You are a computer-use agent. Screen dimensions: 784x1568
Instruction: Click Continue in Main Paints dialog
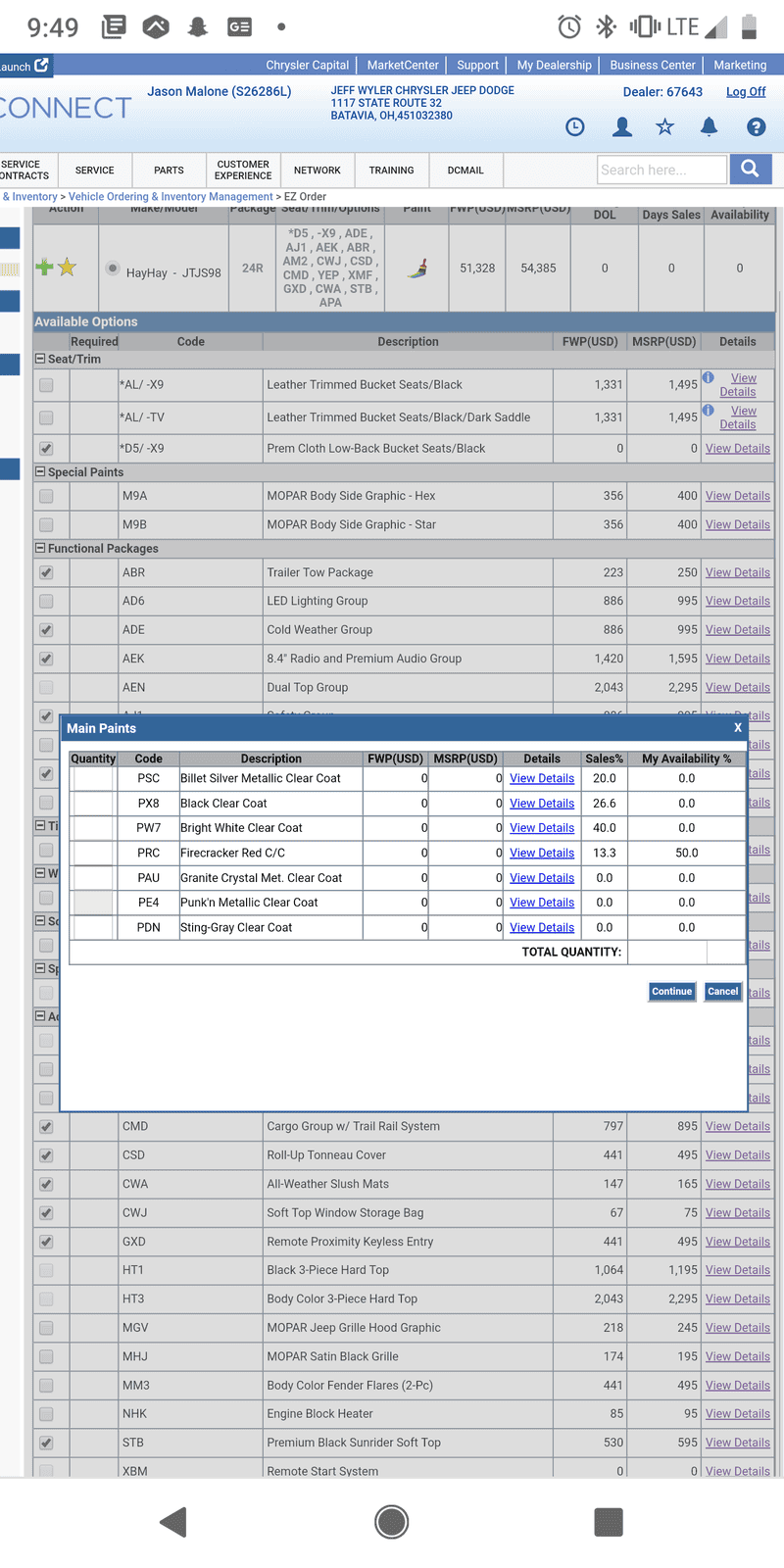(672, 992)
